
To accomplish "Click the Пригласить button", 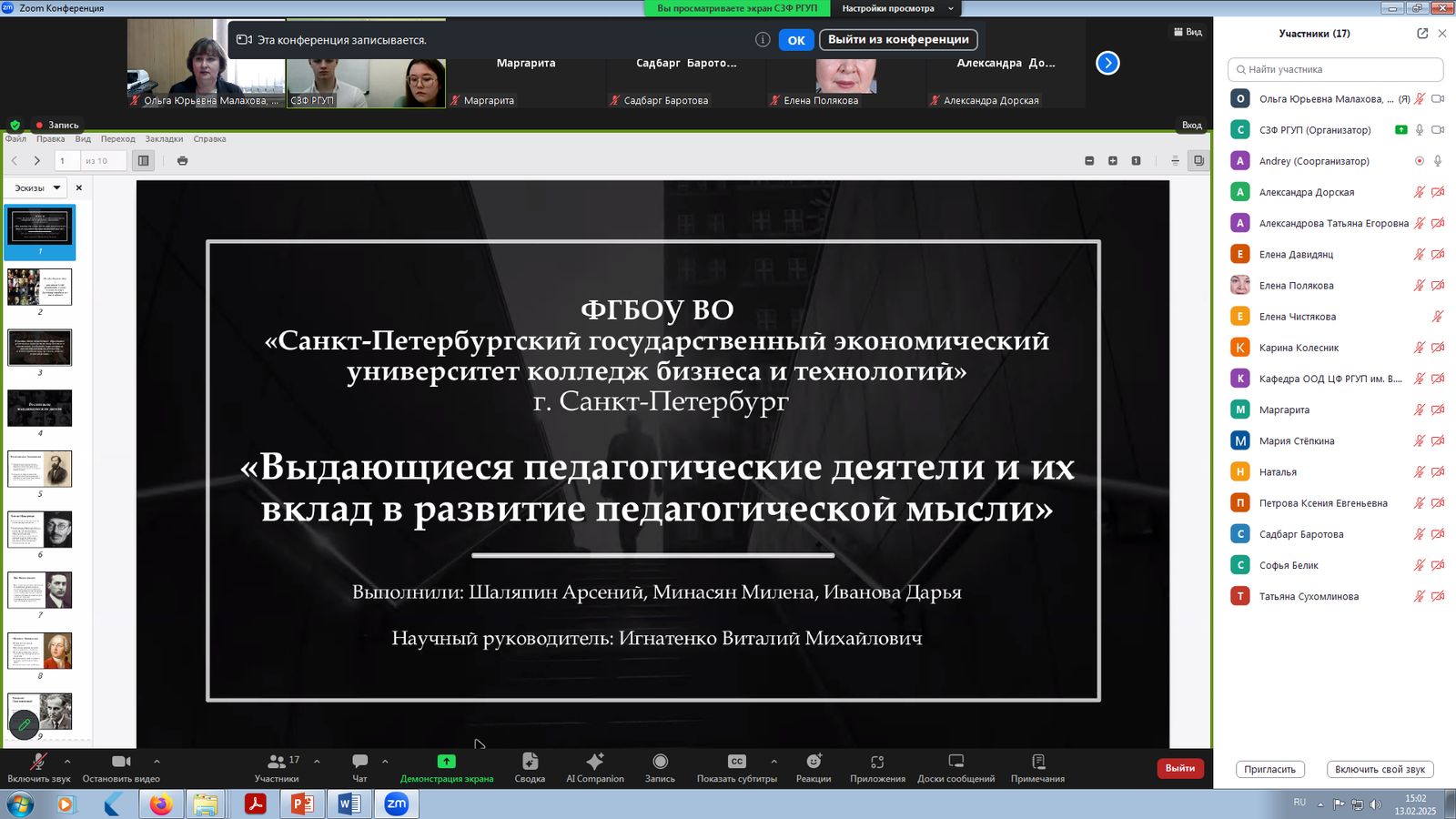I will tap(1269, 769).
